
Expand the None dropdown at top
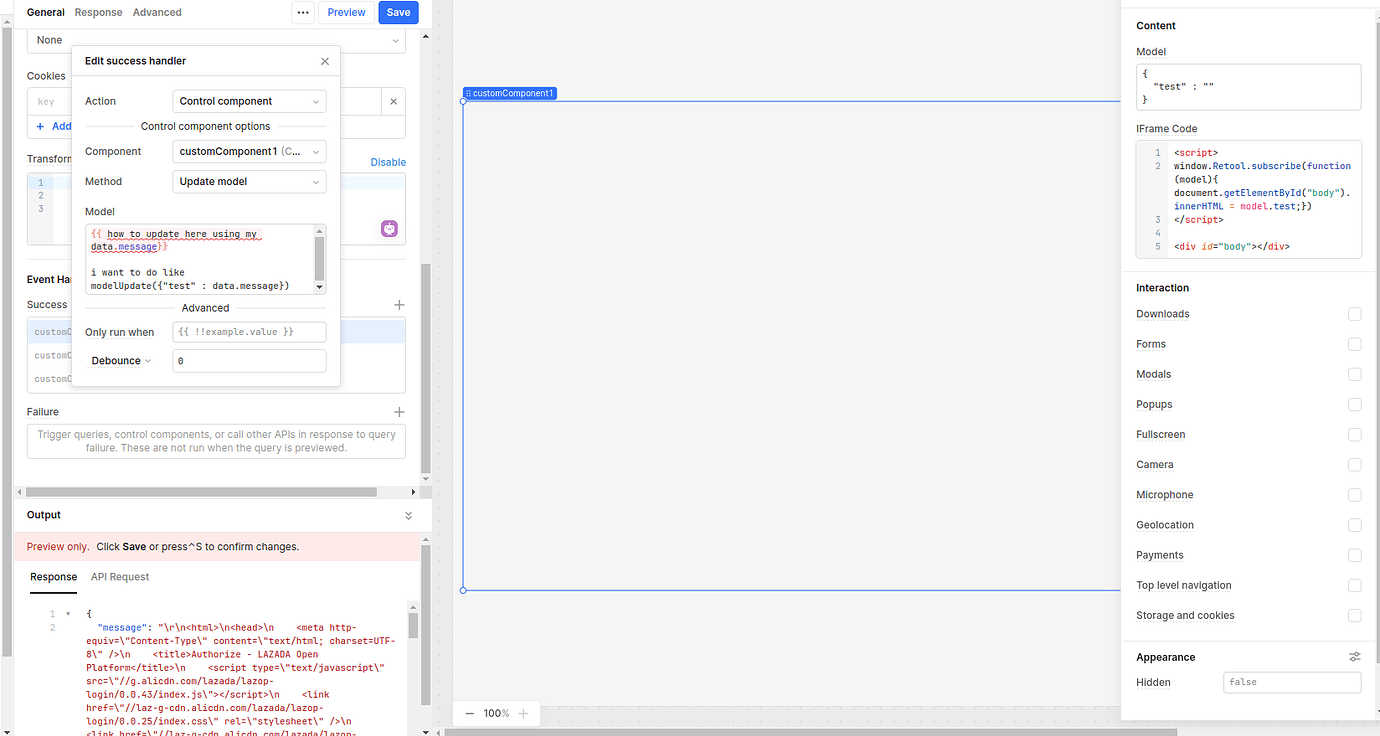click(x=216, y=41)
